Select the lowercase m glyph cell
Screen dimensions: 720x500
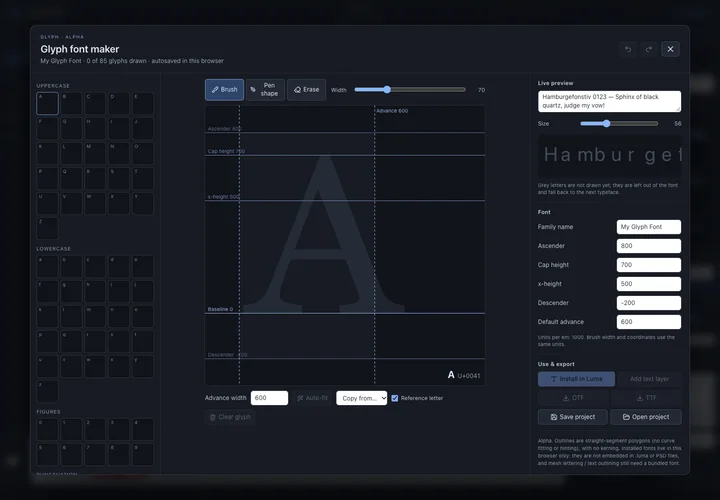point(95,316)
